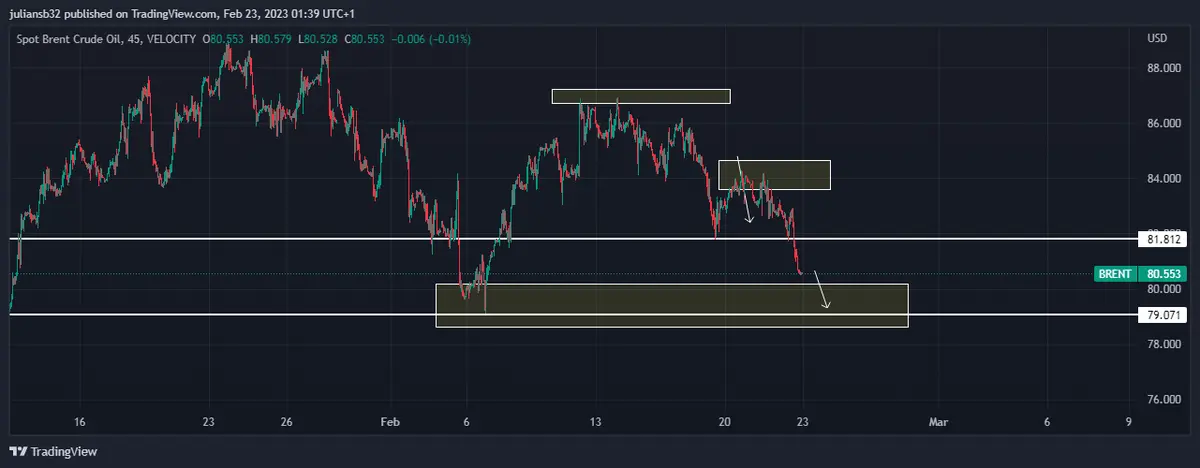Select the 79.071 price line label
Image resolution: width=1200 pixels, height=468 pixels.
(1165, 314)
